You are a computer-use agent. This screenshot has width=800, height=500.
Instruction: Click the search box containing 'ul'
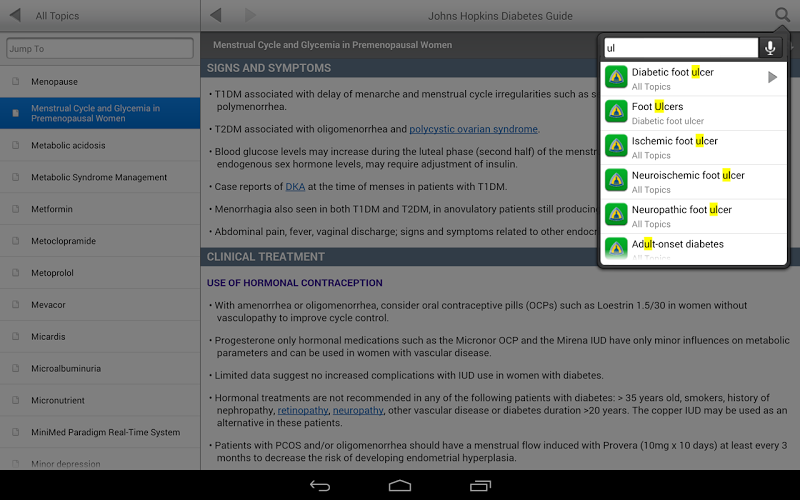(681, 48)
